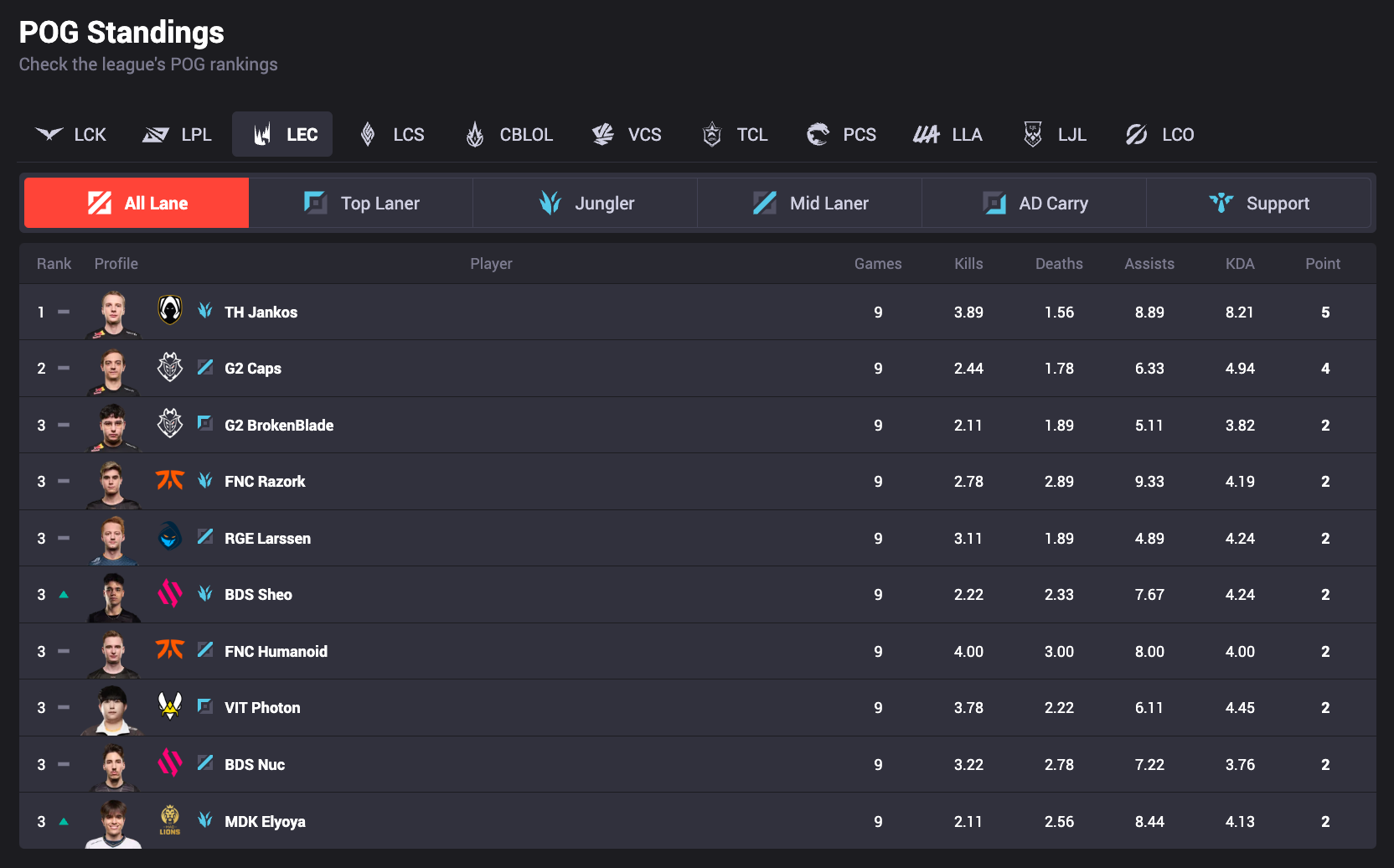Filter standings by All Lane
Viewport: 1394px width, 868px height.
tap(137, 203)
